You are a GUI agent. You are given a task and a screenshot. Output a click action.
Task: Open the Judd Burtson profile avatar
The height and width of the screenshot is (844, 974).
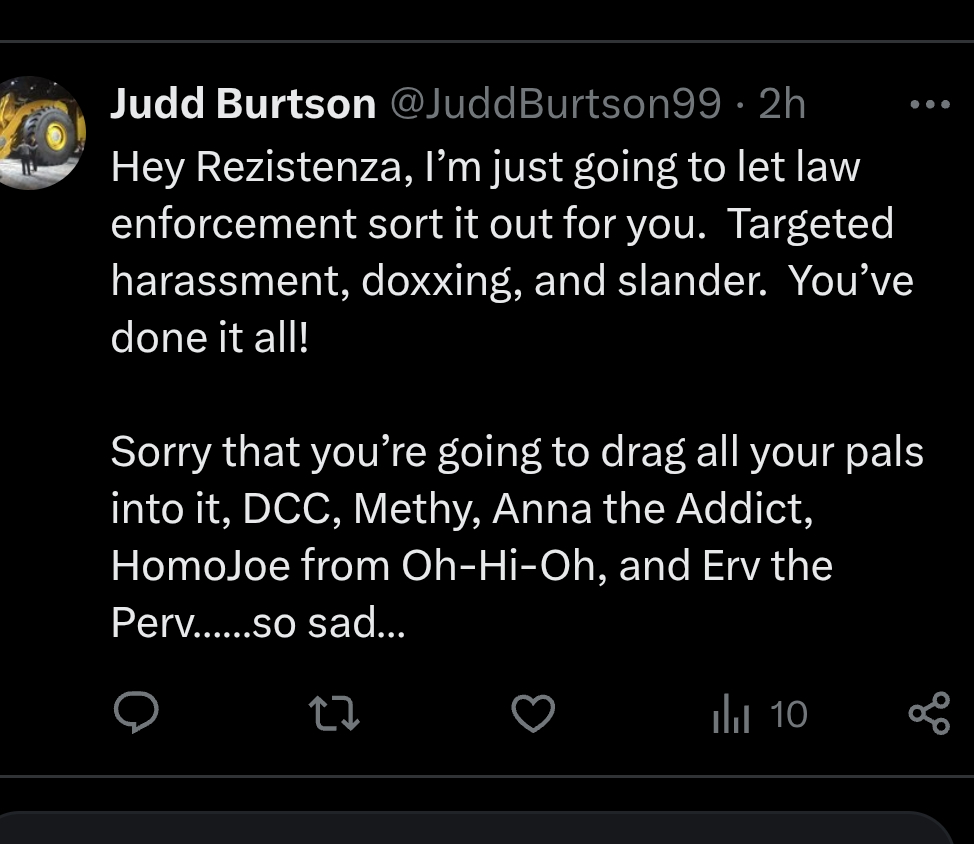(43, 132)
